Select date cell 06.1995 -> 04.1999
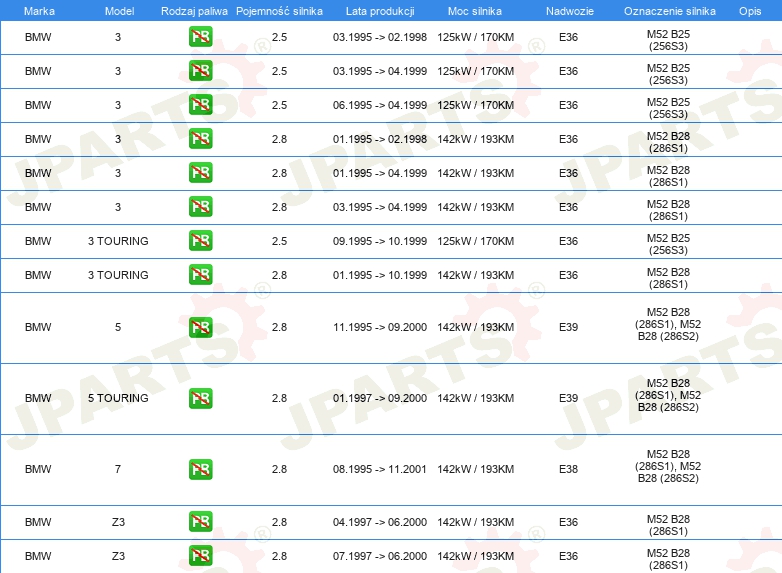The image size is (782, 573). [x=380, y=105]
